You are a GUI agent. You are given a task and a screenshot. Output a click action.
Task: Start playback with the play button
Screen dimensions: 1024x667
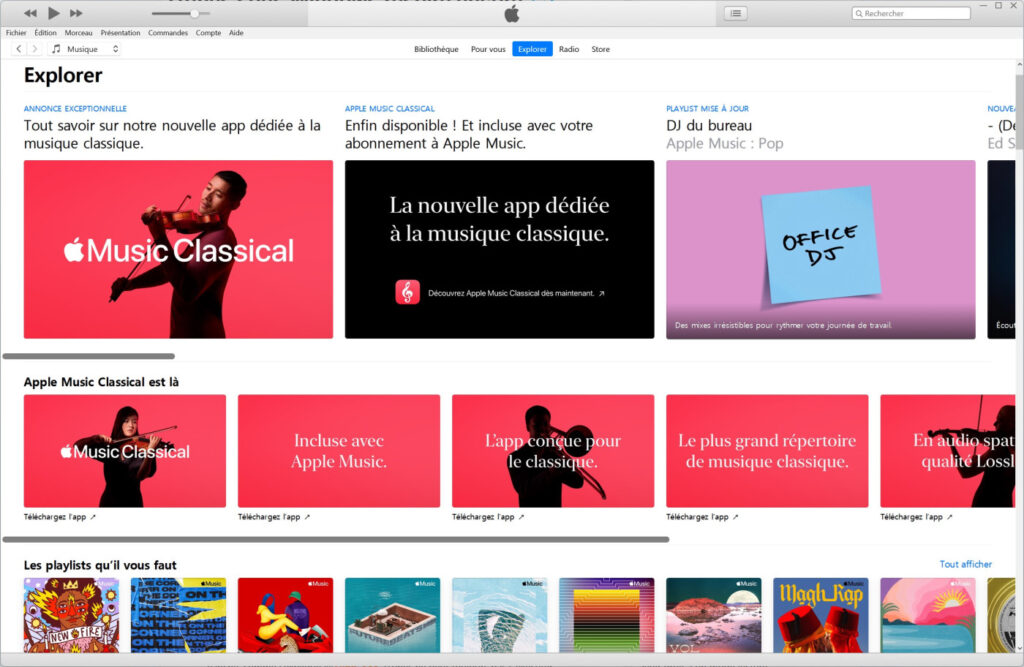(x=54, y=13)
